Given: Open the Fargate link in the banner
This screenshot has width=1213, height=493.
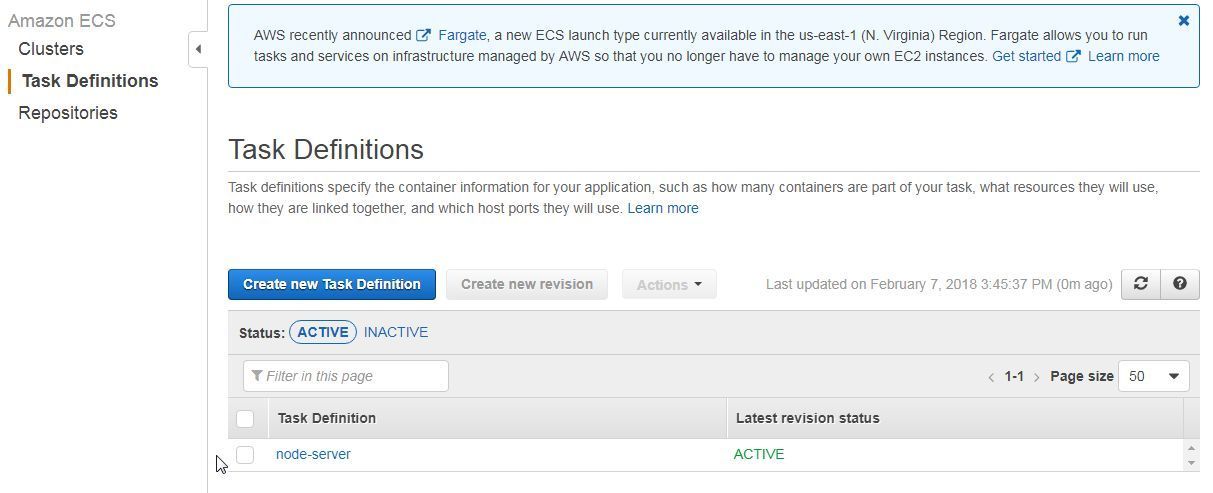Looking at the screenshot, I should coord(461,35).
